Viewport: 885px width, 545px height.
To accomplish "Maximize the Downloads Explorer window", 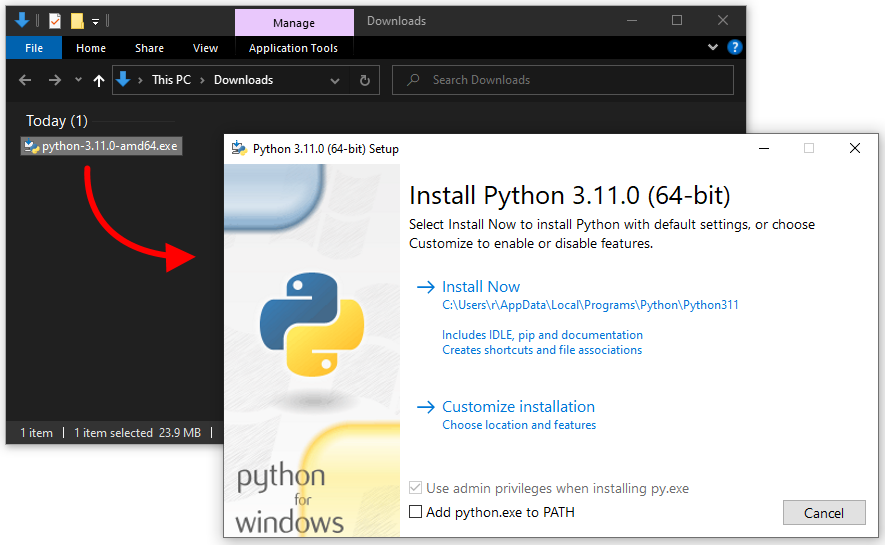I will pyautogui.click(x=677, y=21).
